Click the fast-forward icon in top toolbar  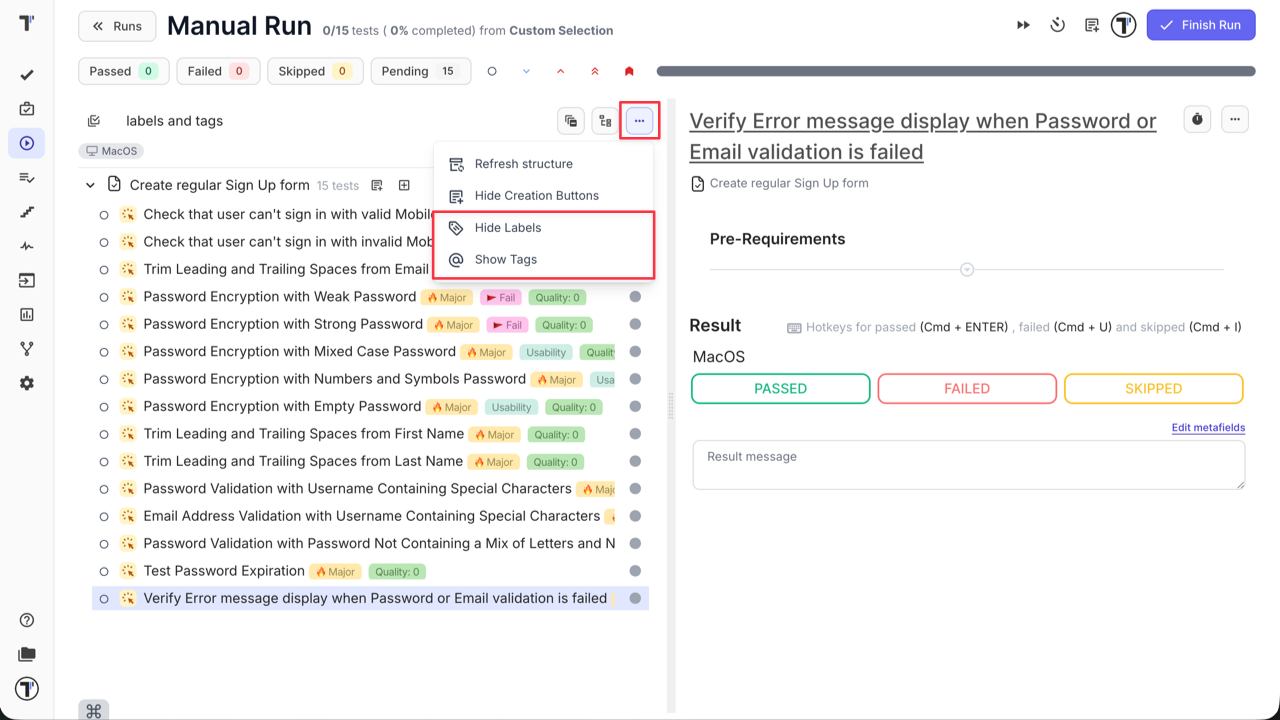click(1022, 24)
